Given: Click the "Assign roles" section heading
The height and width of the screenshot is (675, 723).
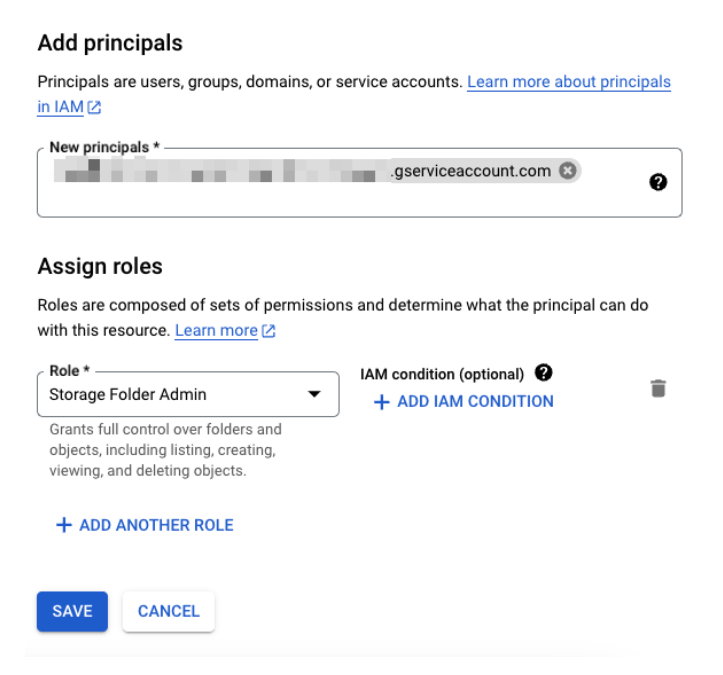Looking at the screenshot, I should click(100, 267).
